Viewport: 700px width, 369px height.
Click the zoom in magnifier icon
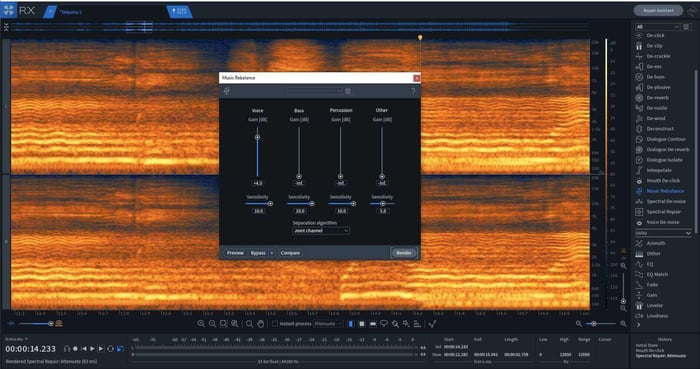(x=201, y=324)
